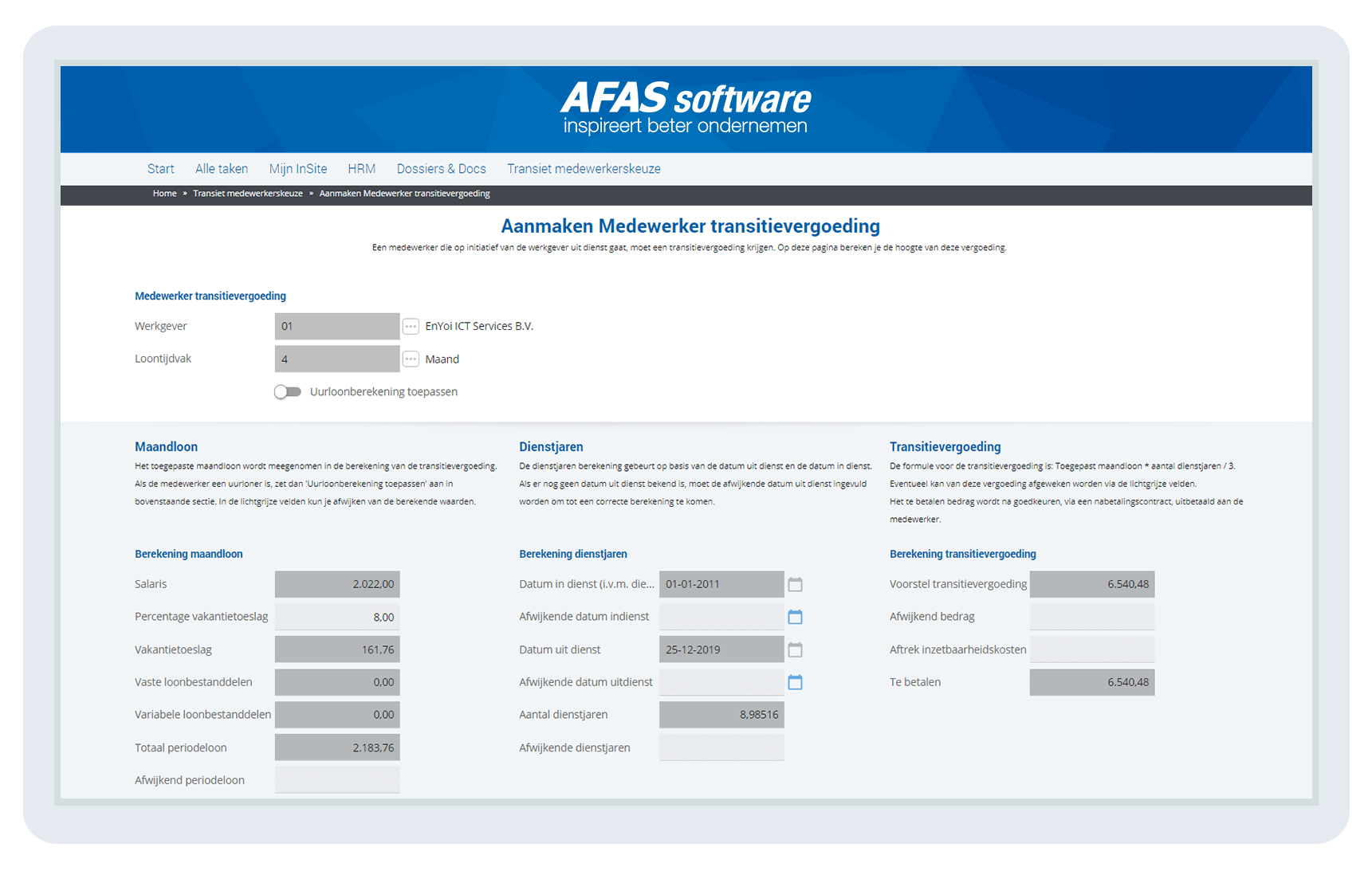Select Transiet medewerkerskeuze in the navigation bar
The height and width of the screenshot is (879, 1372).
click(583, 168)
